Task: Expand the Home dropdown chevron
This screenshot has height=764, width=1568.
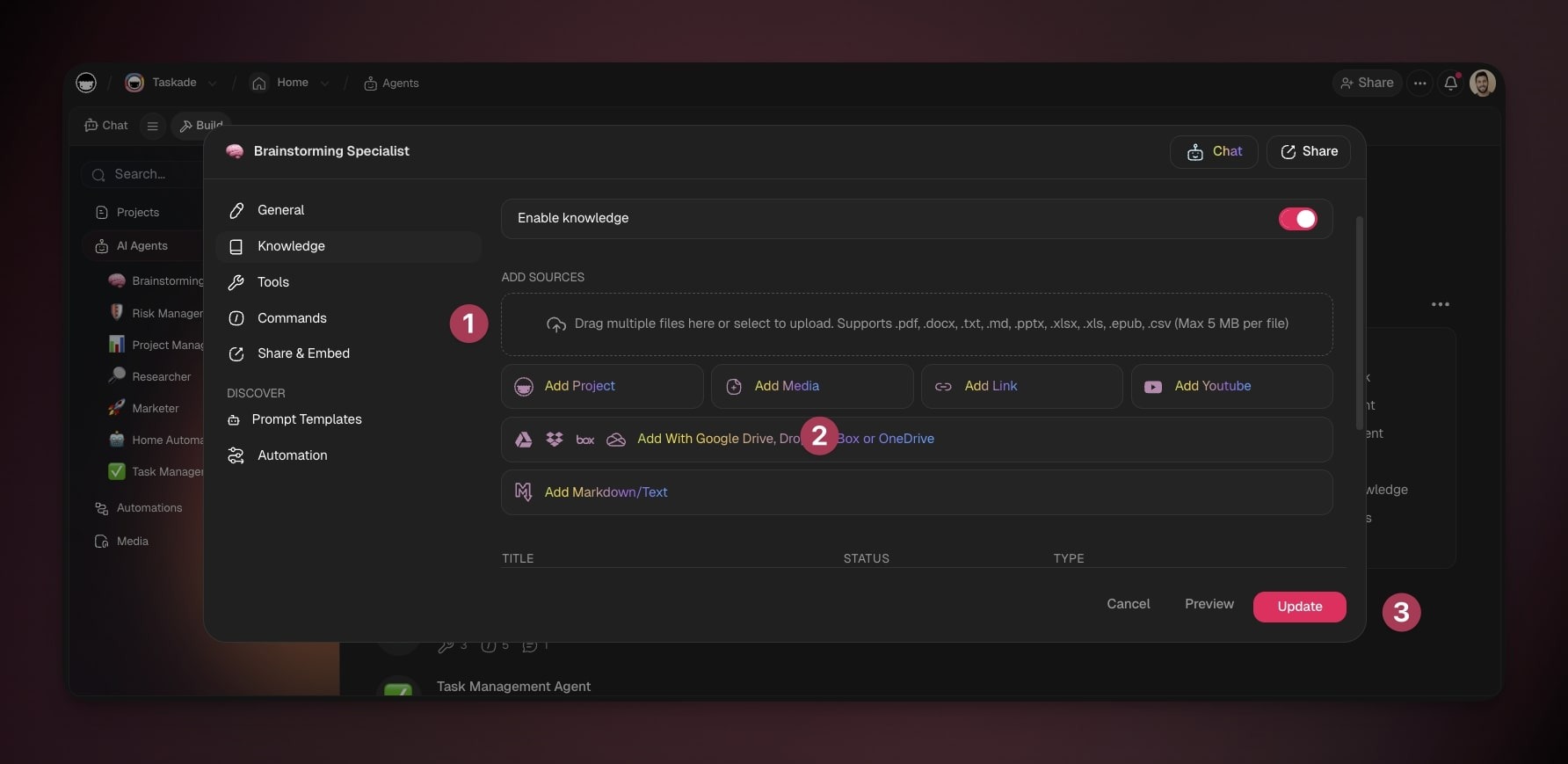Action: click(x=324, y=84)
